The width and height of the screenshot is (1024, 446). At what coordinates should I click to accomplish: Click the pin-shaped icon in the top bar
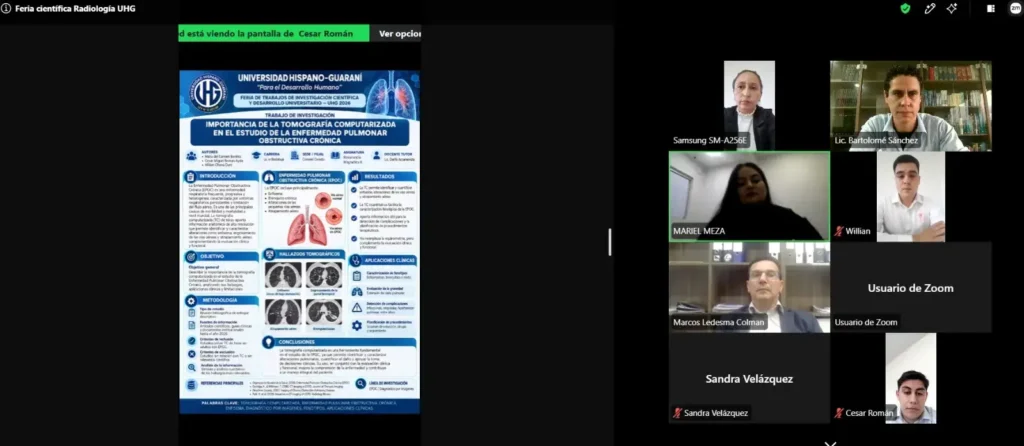click(x=930, y=8)
